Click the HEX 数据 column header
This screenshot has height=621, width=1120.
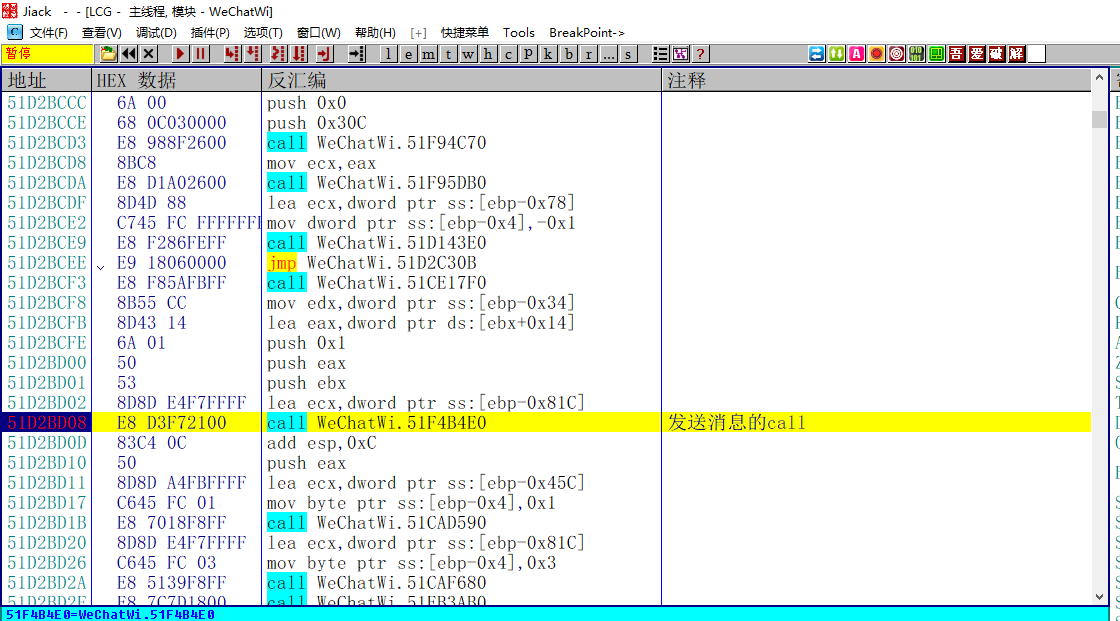pyautogui.click(x=177, y=81)
